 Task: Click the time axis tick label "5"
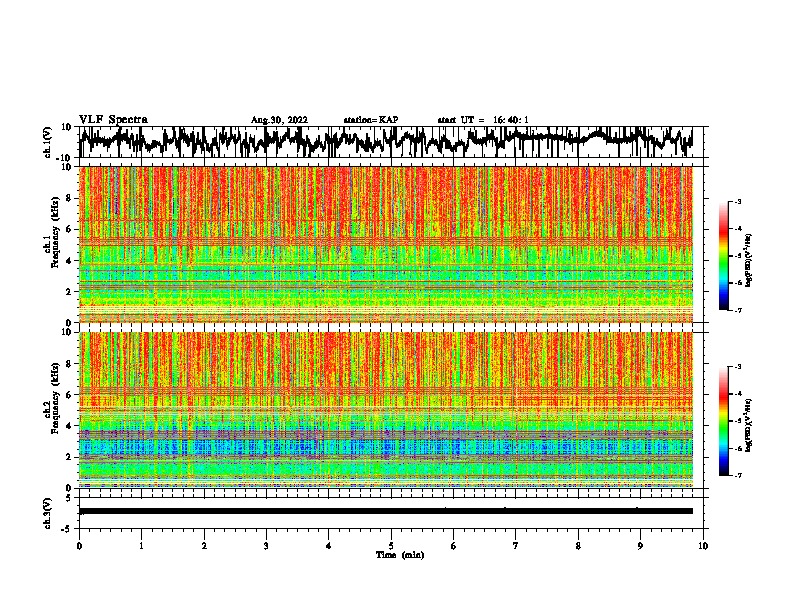coord(391,546)
